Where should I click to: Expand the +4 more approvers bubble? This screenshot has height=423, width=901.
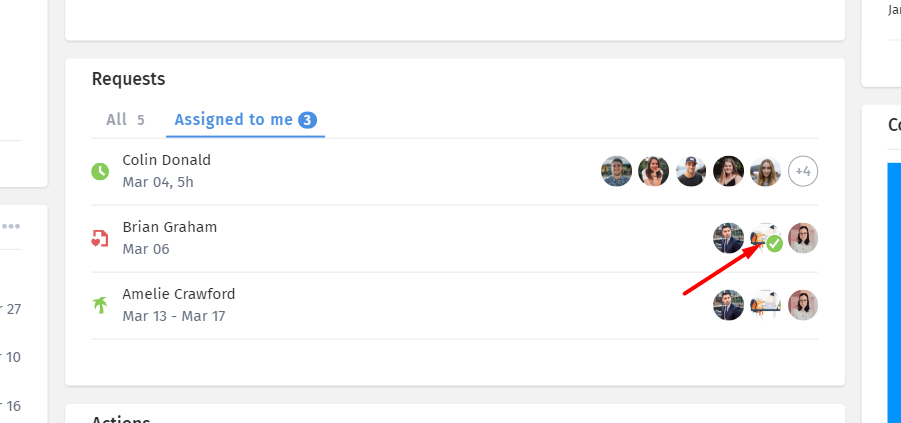pos(803,171)
